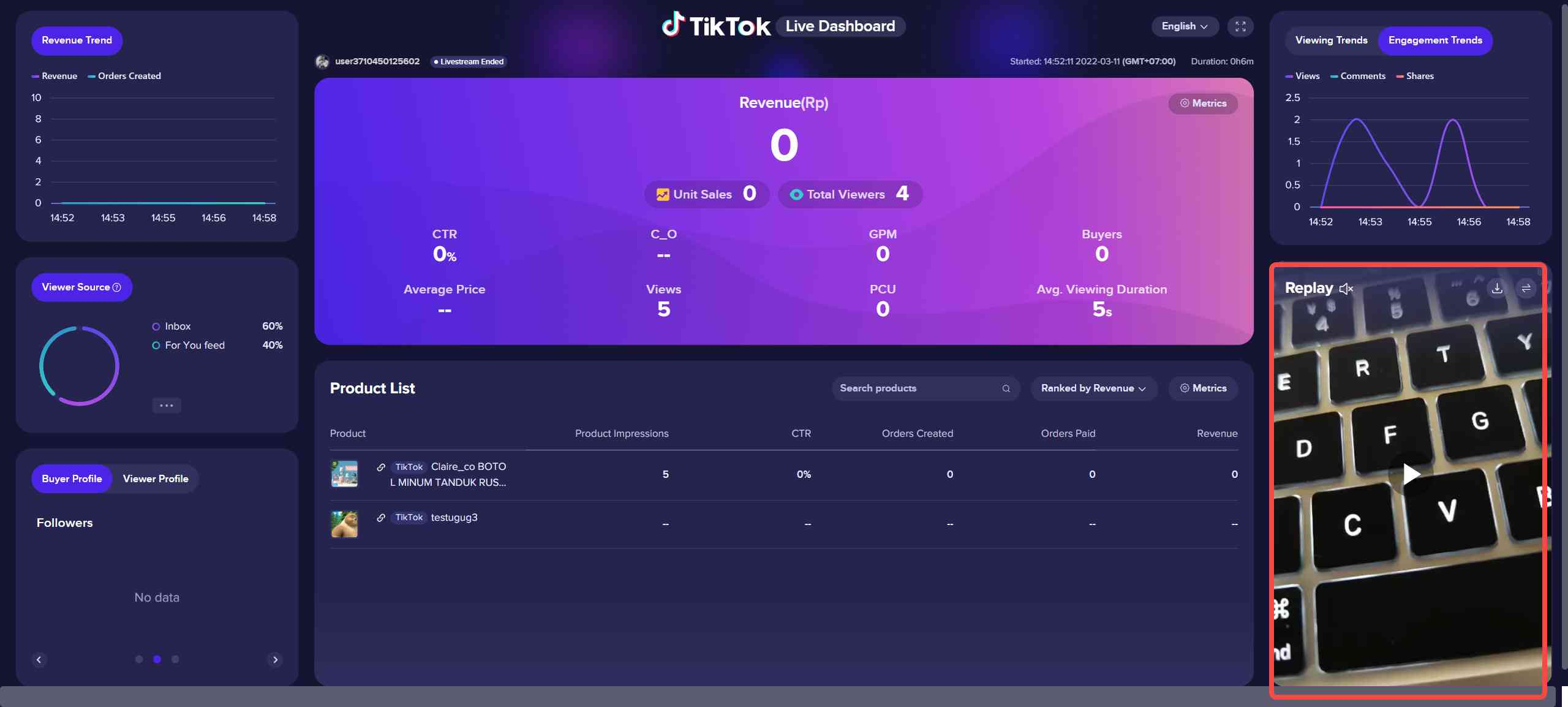
Task: Go to next profile slide arrow
Action: pos(275,659)
